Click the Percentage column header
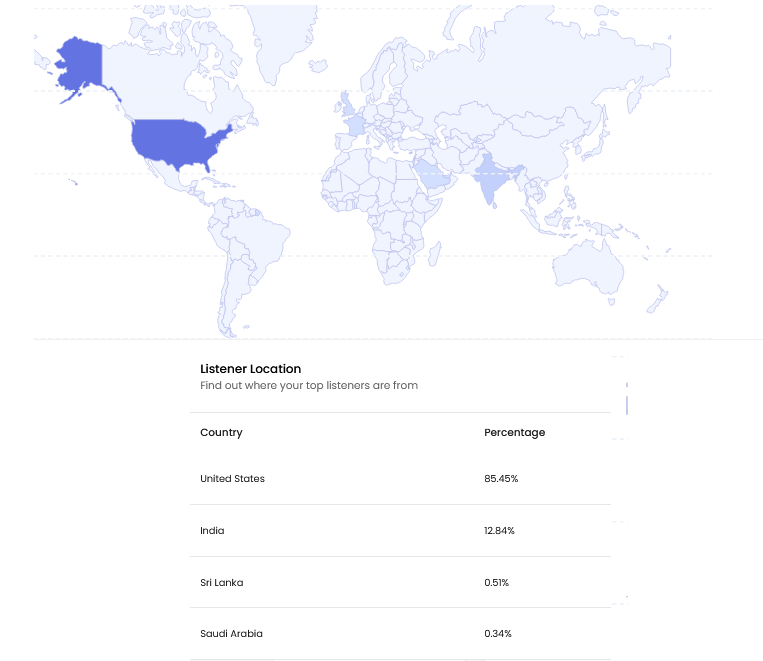 coord(514,432)
